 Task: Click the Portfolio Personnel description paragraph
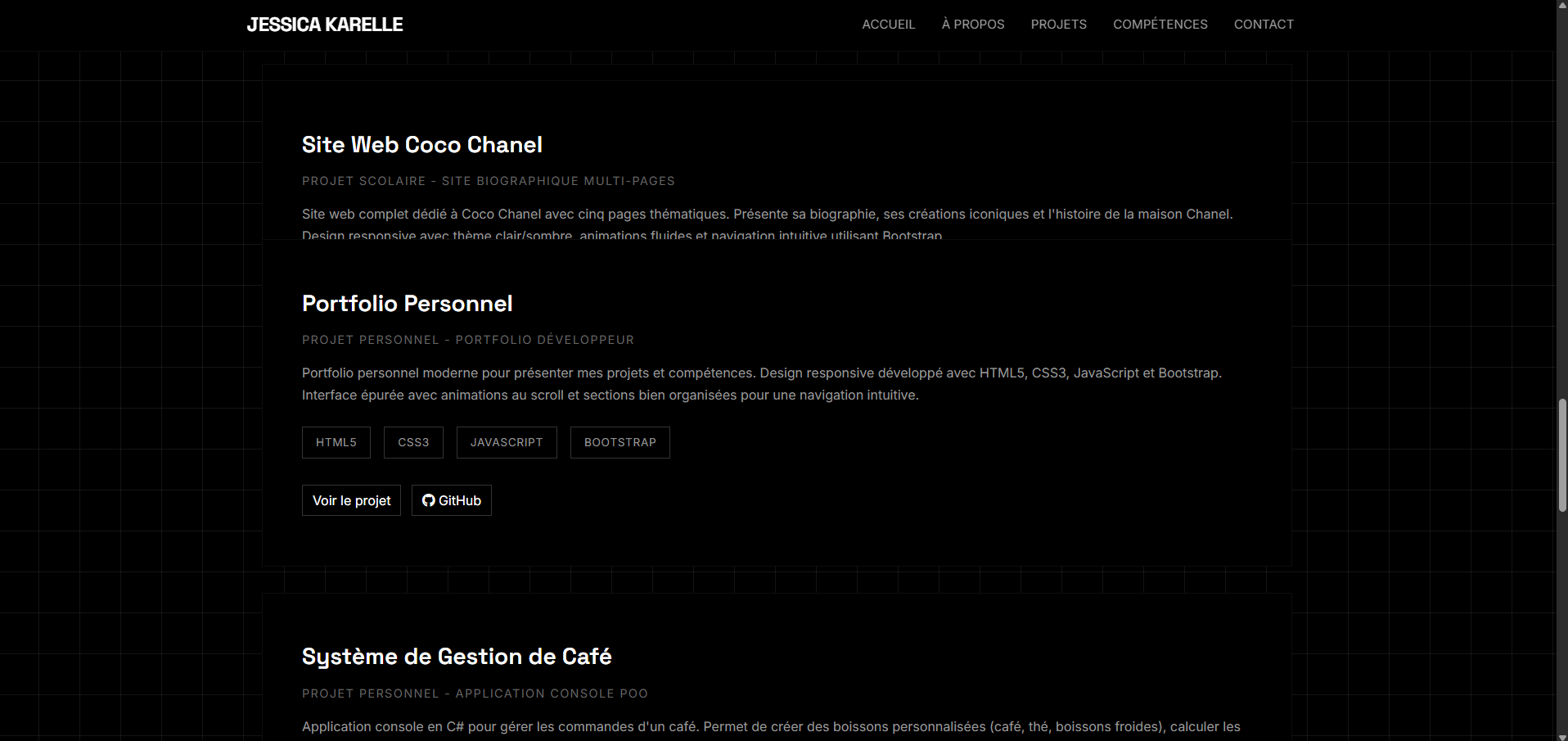[x=761, y=384]
